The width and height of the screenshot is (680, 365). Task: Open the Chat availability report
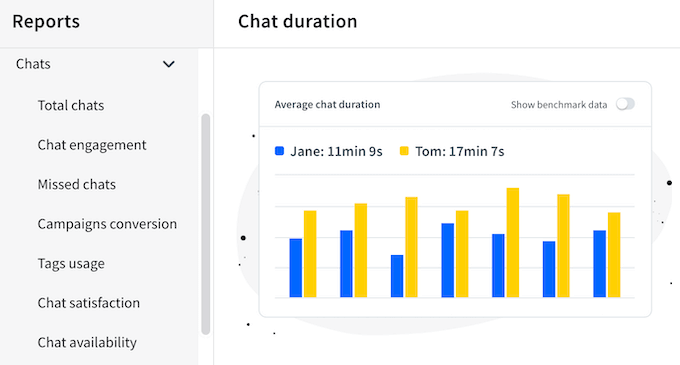tap(87, 342)
